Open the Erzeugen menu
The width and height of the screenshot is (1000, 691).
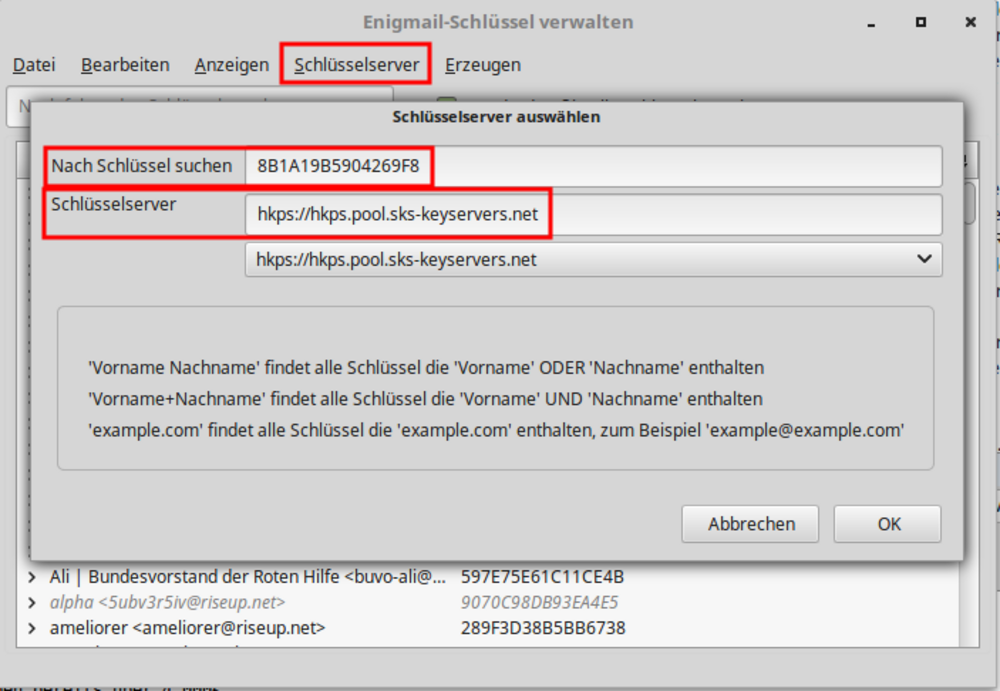(483, 65)
